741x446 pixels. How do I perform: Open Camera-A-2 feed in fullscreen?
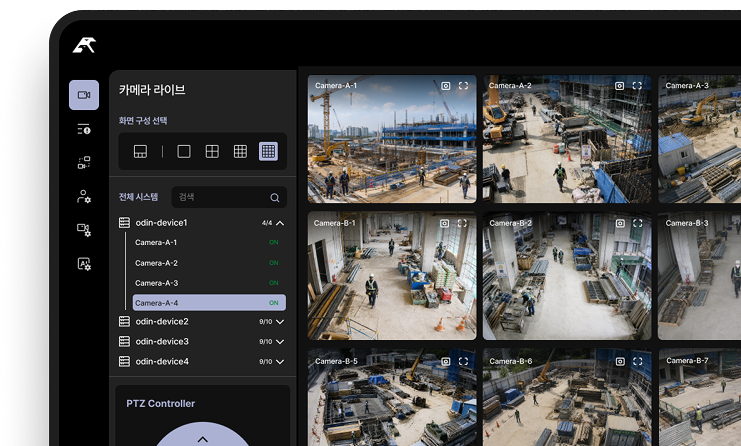tap(638, 86)
